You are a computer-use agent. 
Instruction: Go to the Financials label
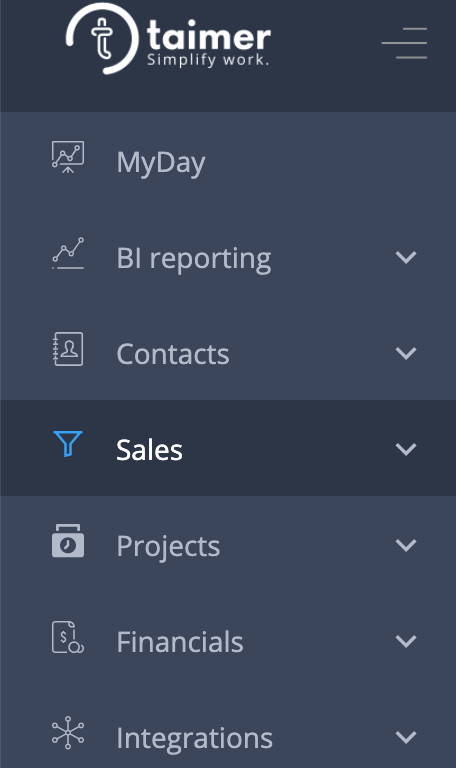pos(180,642)
